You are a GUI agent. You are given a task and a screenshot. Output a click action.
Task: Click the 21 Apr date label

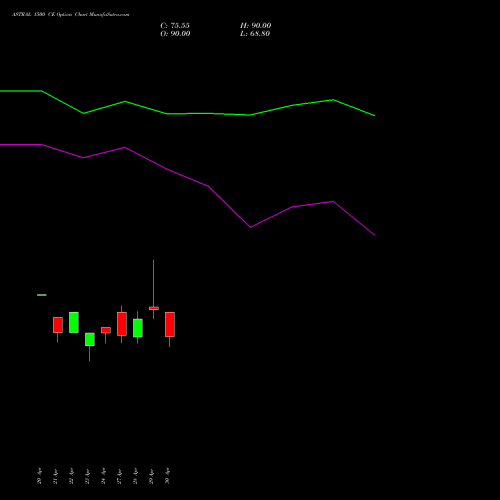(55, 476)
